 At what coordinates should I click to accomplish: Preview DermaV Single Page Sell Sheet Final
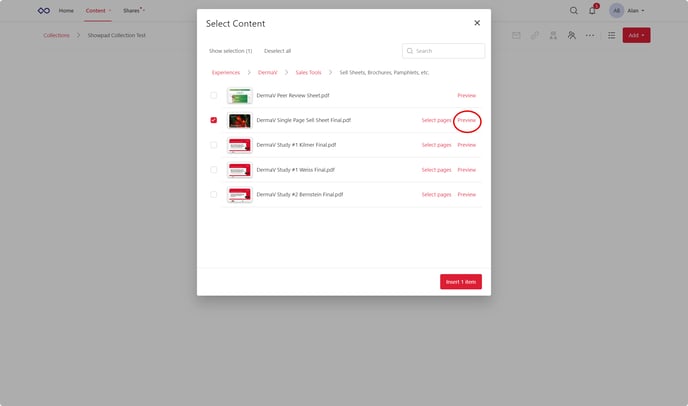tap(466, 120)
